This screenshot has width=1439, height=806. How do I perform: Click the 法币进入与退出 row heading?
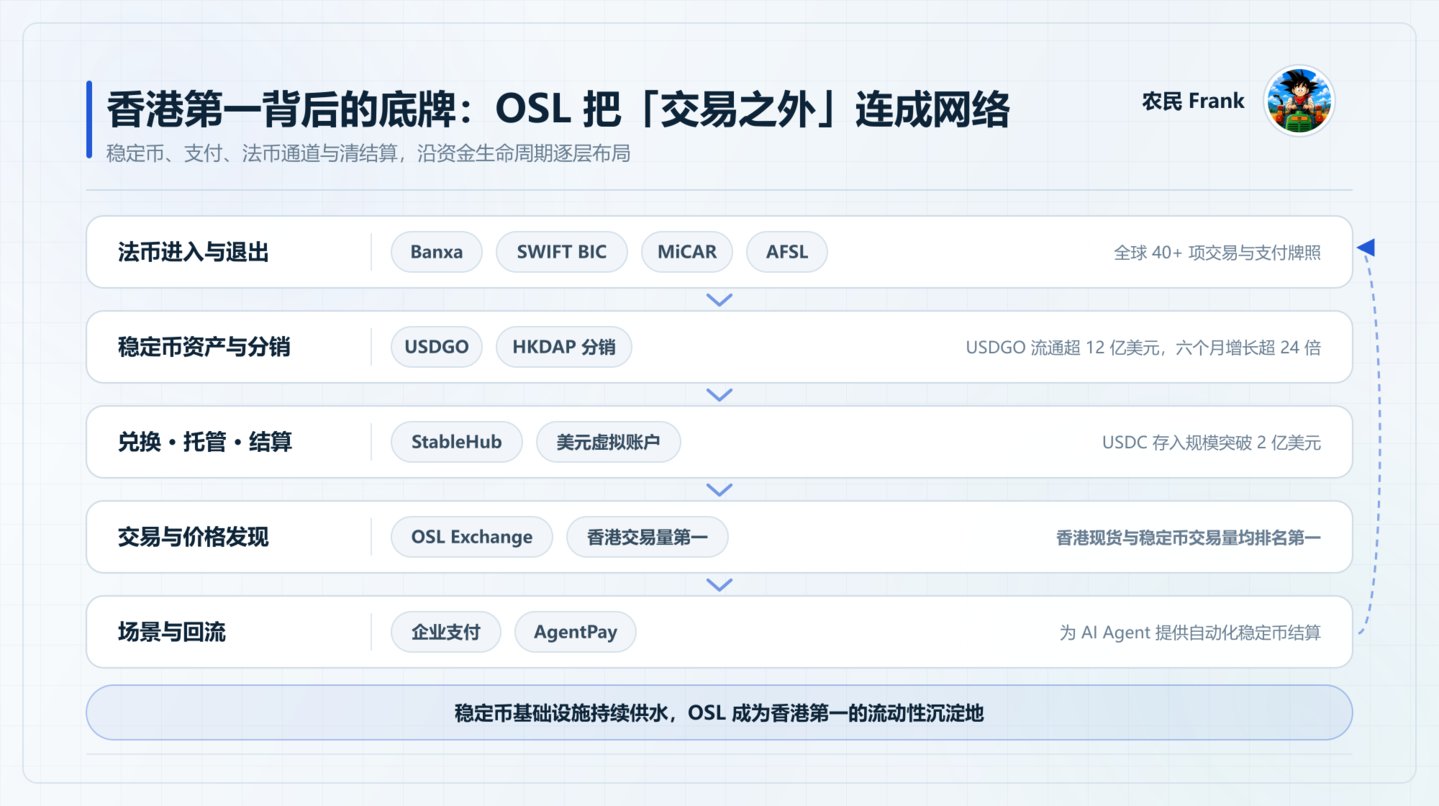[193, 252]
